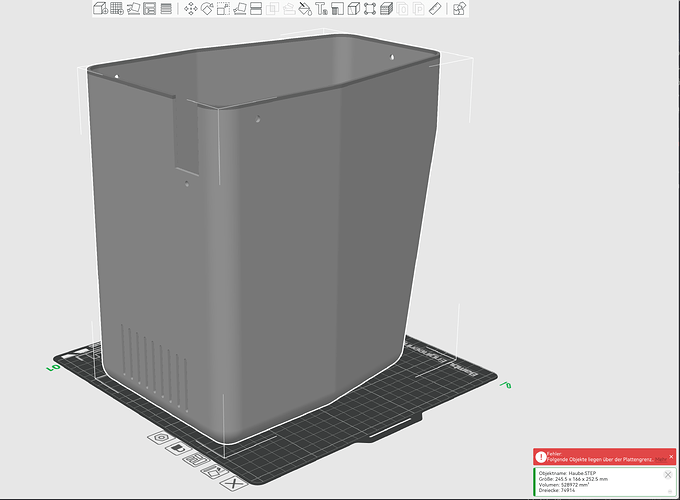The image size is (680, 500).
Task: Select the Move tool with four arrows
Action: point(191,8)
